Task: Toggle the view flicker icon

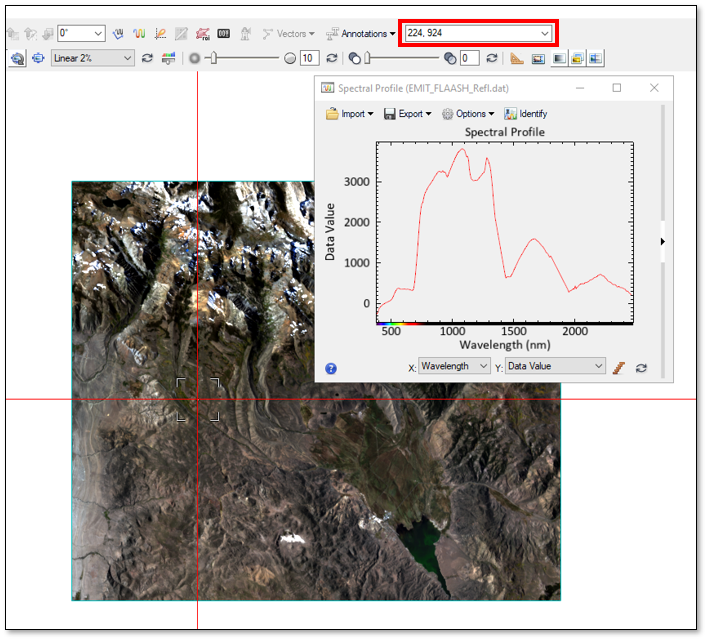Action: pos(577,58)
